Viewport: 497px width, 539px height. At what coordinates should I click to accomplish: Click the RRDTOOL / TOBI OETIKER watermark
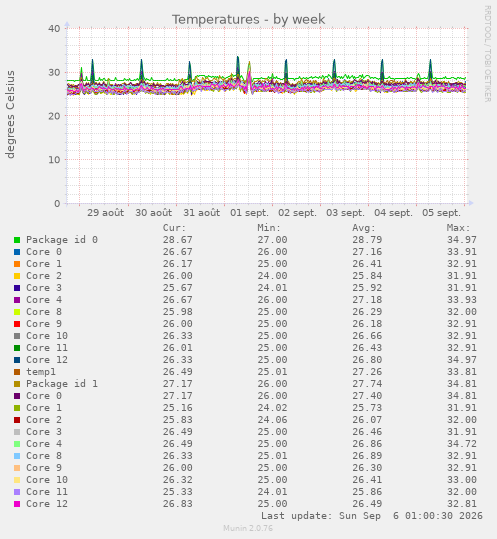coord(488,54)
